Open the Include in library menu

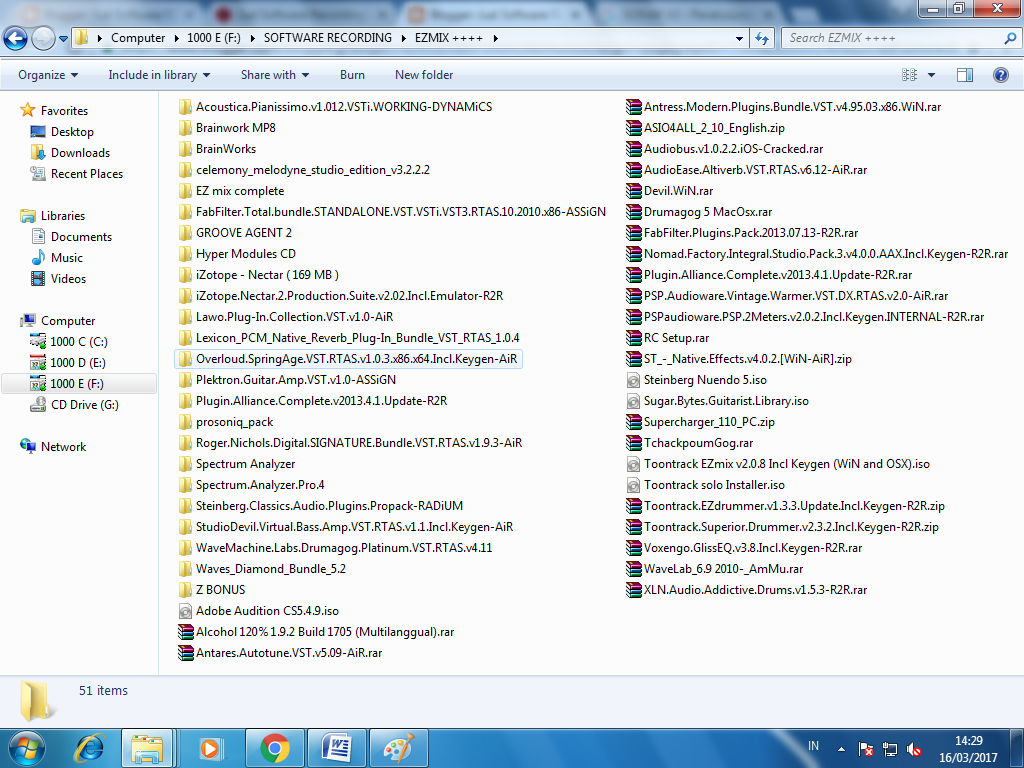(x=159, y=75)
